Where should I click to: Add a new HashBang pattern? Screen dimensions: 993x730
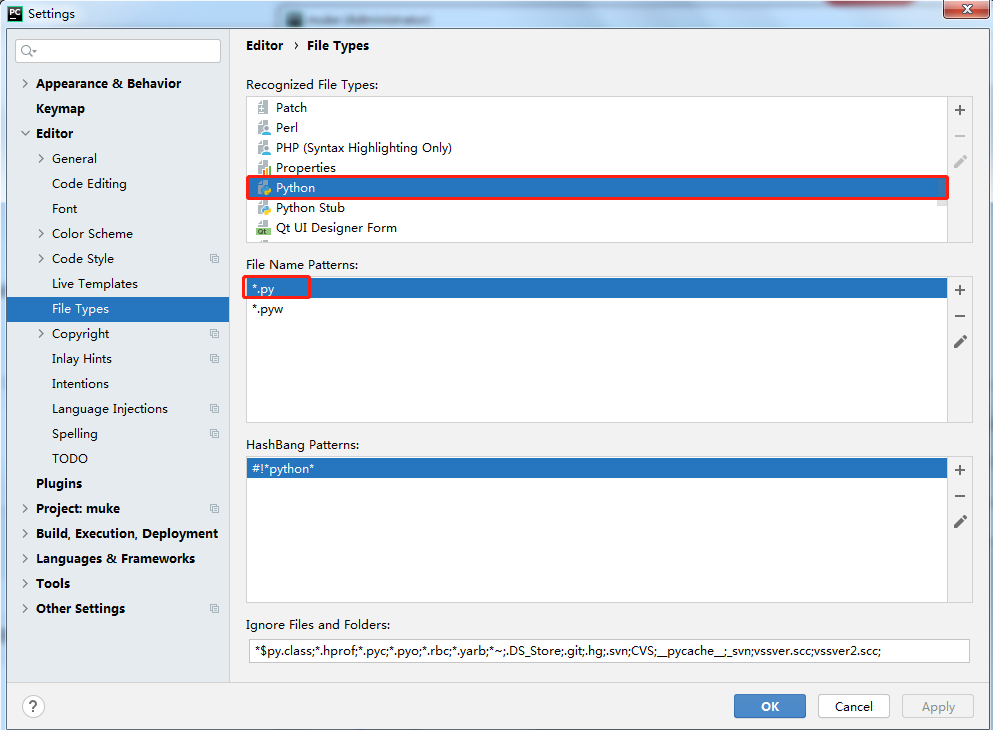(x=960, y=470)
